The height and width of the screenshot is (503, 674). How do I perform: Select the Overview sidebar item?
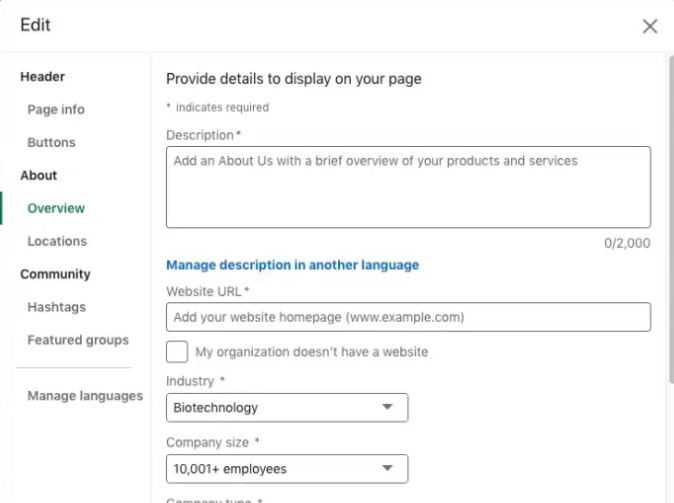point(56,208)
